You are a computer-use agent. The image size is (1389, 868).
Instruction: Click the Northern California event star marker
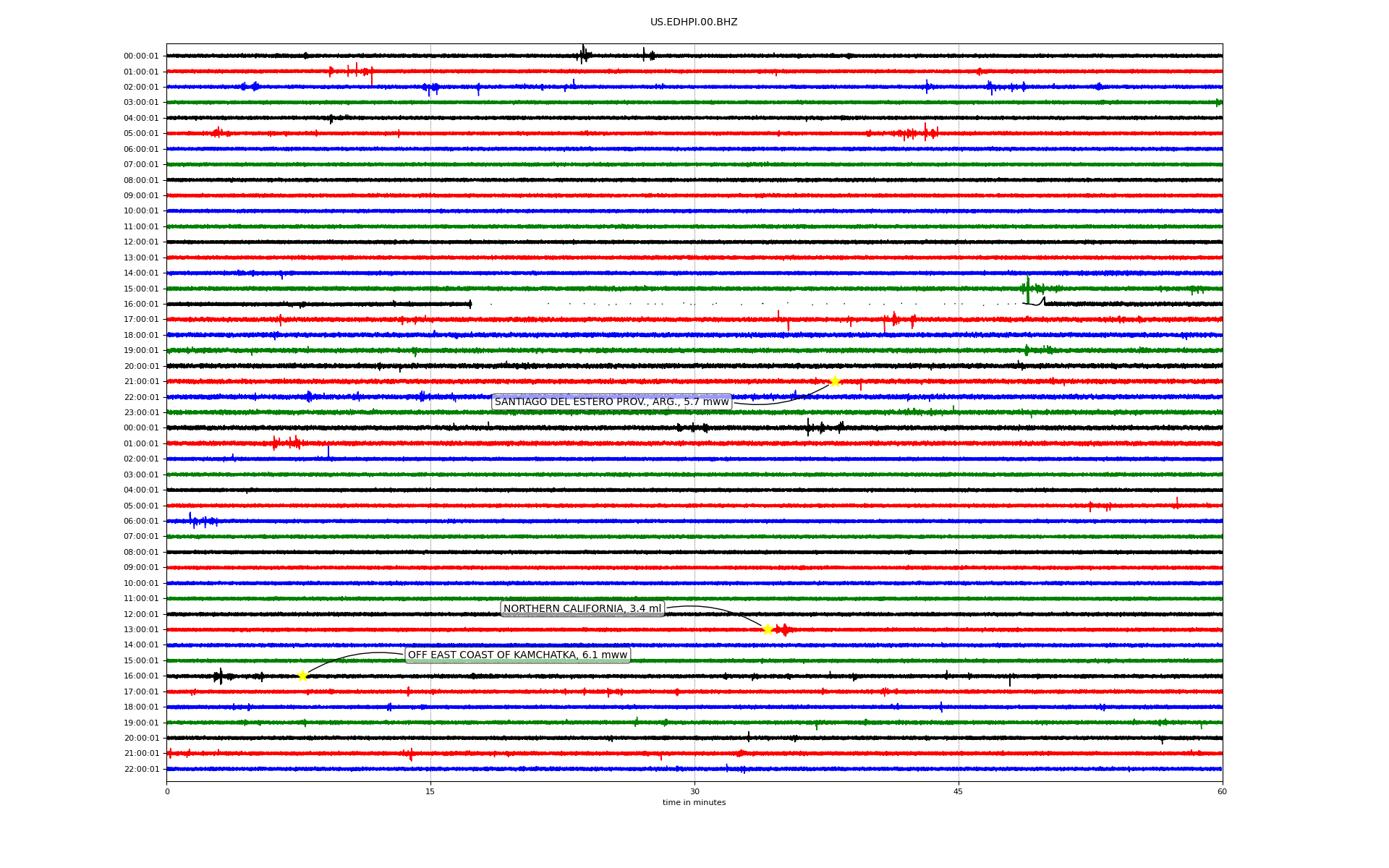click(768, 629)
